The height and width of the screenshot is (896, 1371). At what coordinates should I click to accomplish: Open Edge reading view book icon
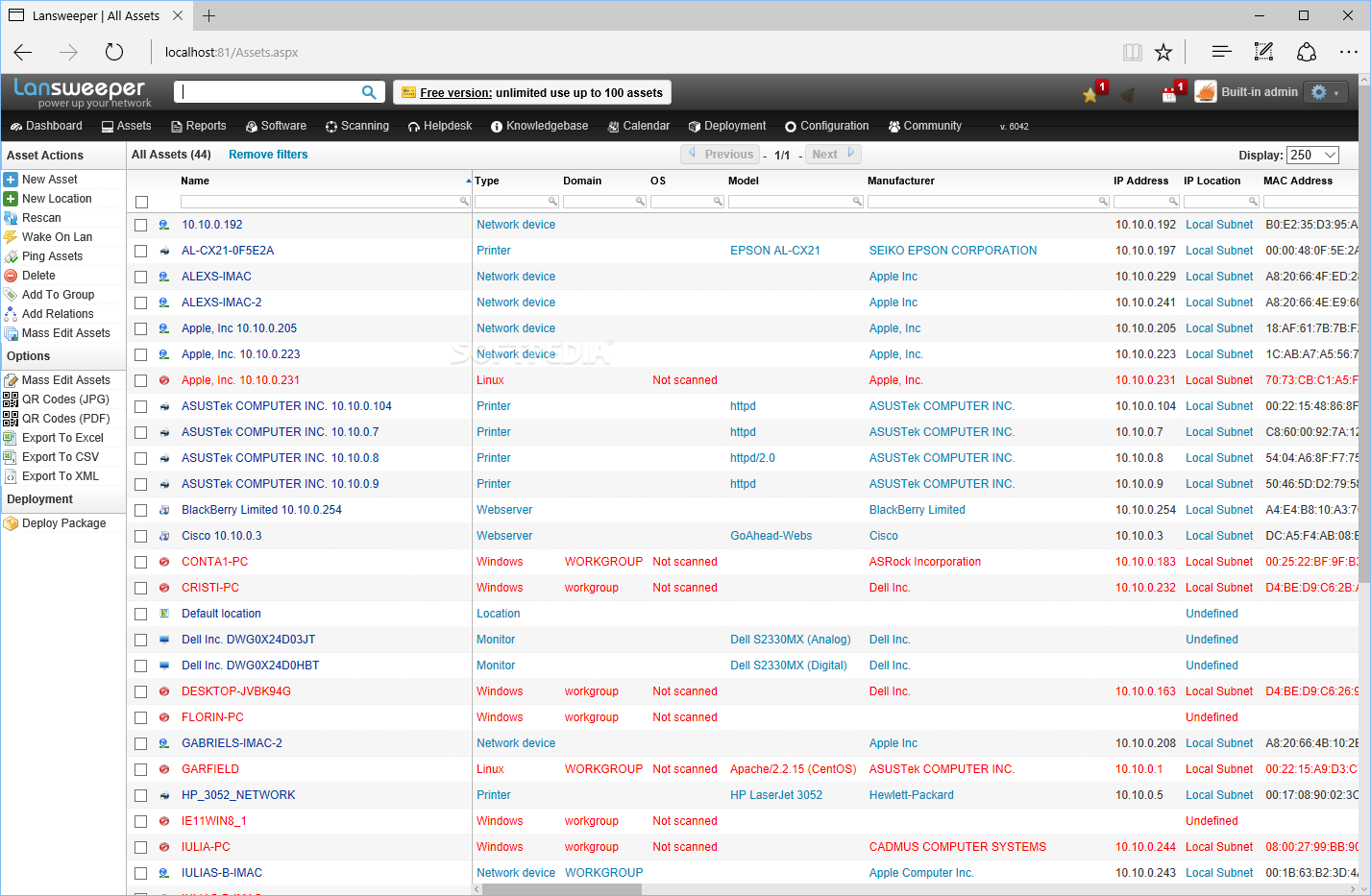1133,52
